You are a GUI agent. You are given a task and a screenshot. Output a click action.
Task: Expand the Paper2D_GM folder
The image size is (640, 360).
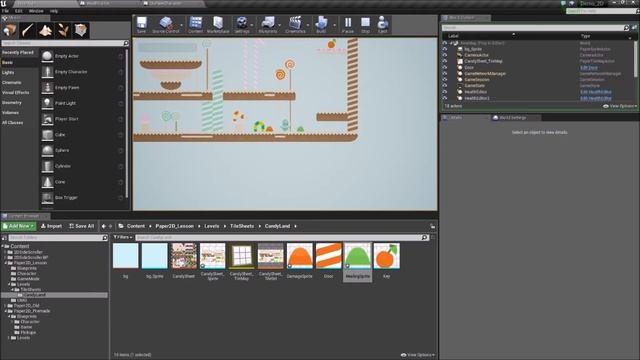(6, 306)
